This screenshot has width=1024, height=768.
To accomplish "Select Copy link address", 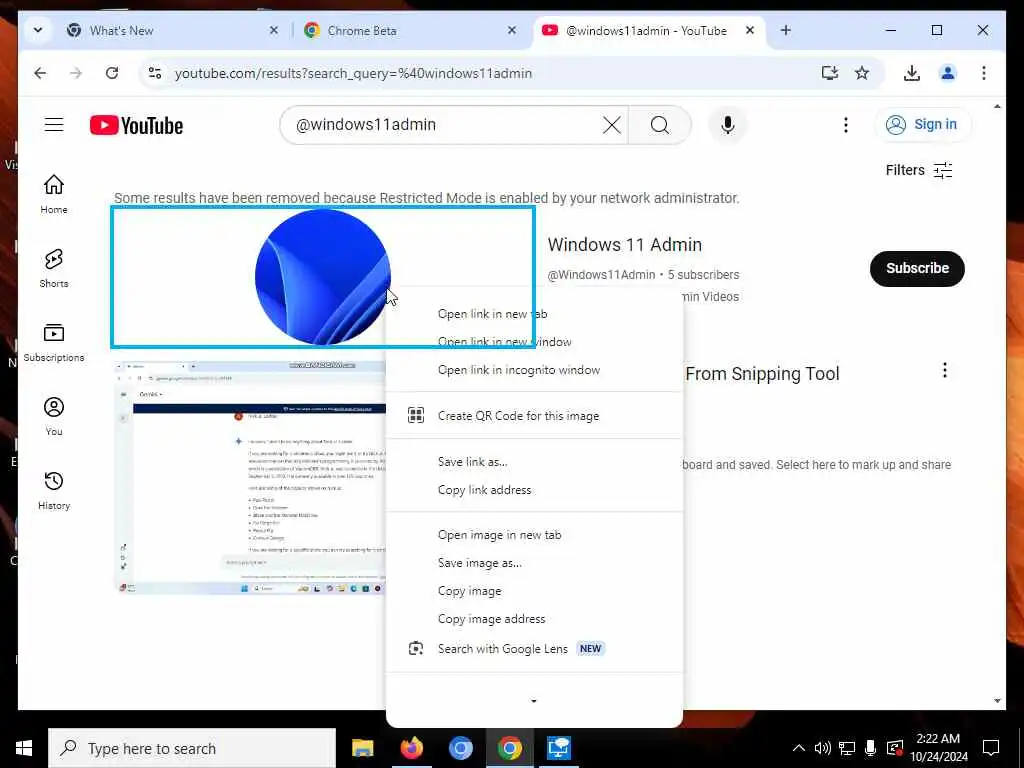I will click(x=534, y=490).
